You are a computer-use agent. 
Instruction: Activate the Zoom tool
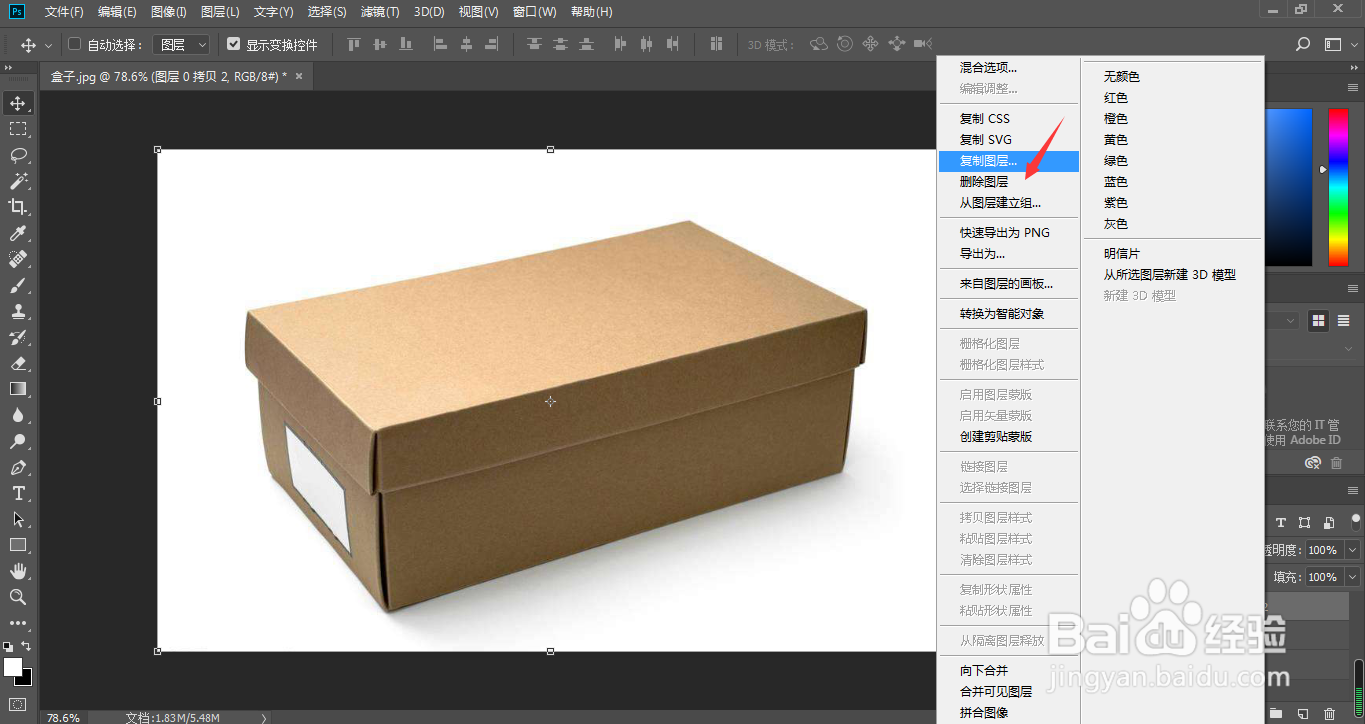(x=18, y=597)
